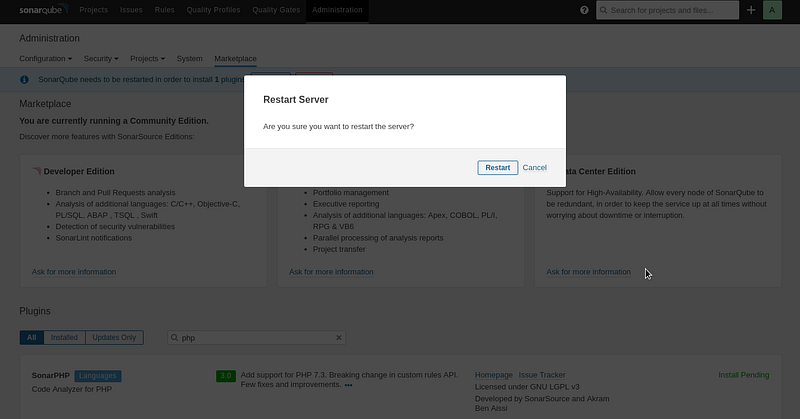Click the plugin search field containing php
This screenshot has width=800, height=419.
(x=257, y=337)
